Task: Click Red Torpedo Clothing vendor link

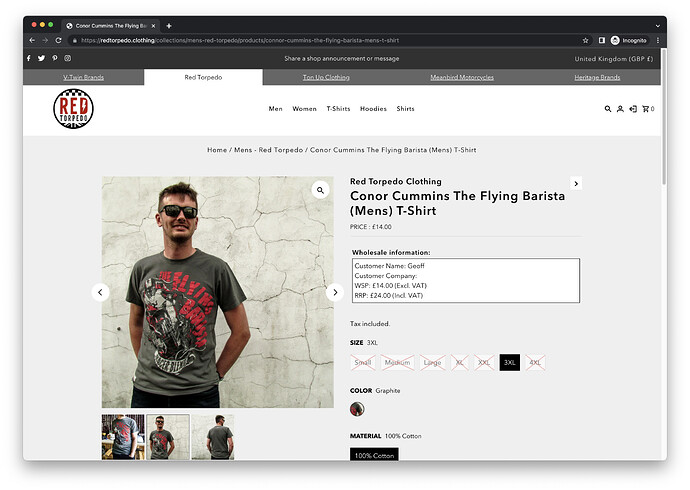Action: pyautogui.click(x=396, y=181)
